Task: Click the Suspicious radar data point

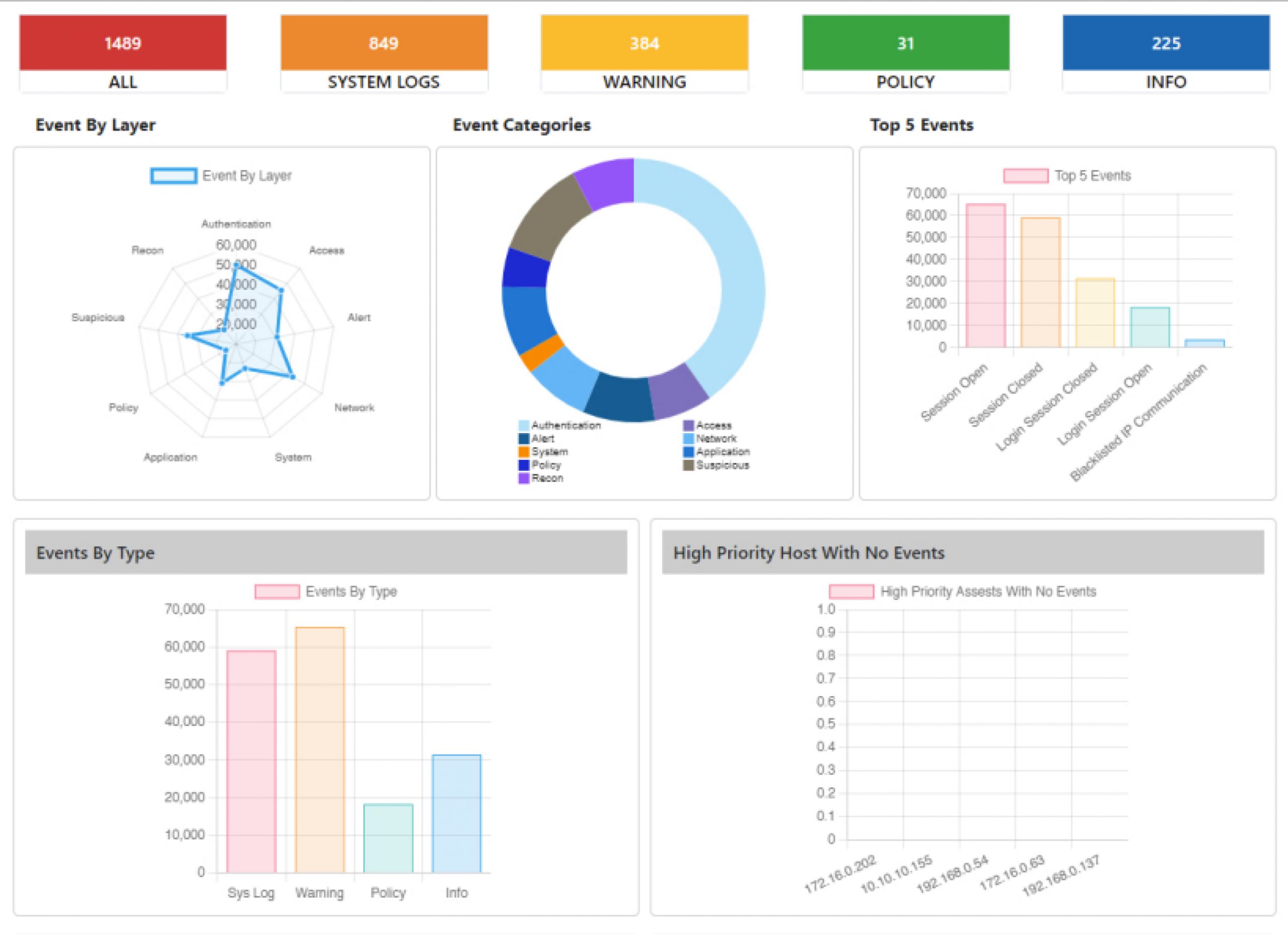Action: tap(187, 335)
